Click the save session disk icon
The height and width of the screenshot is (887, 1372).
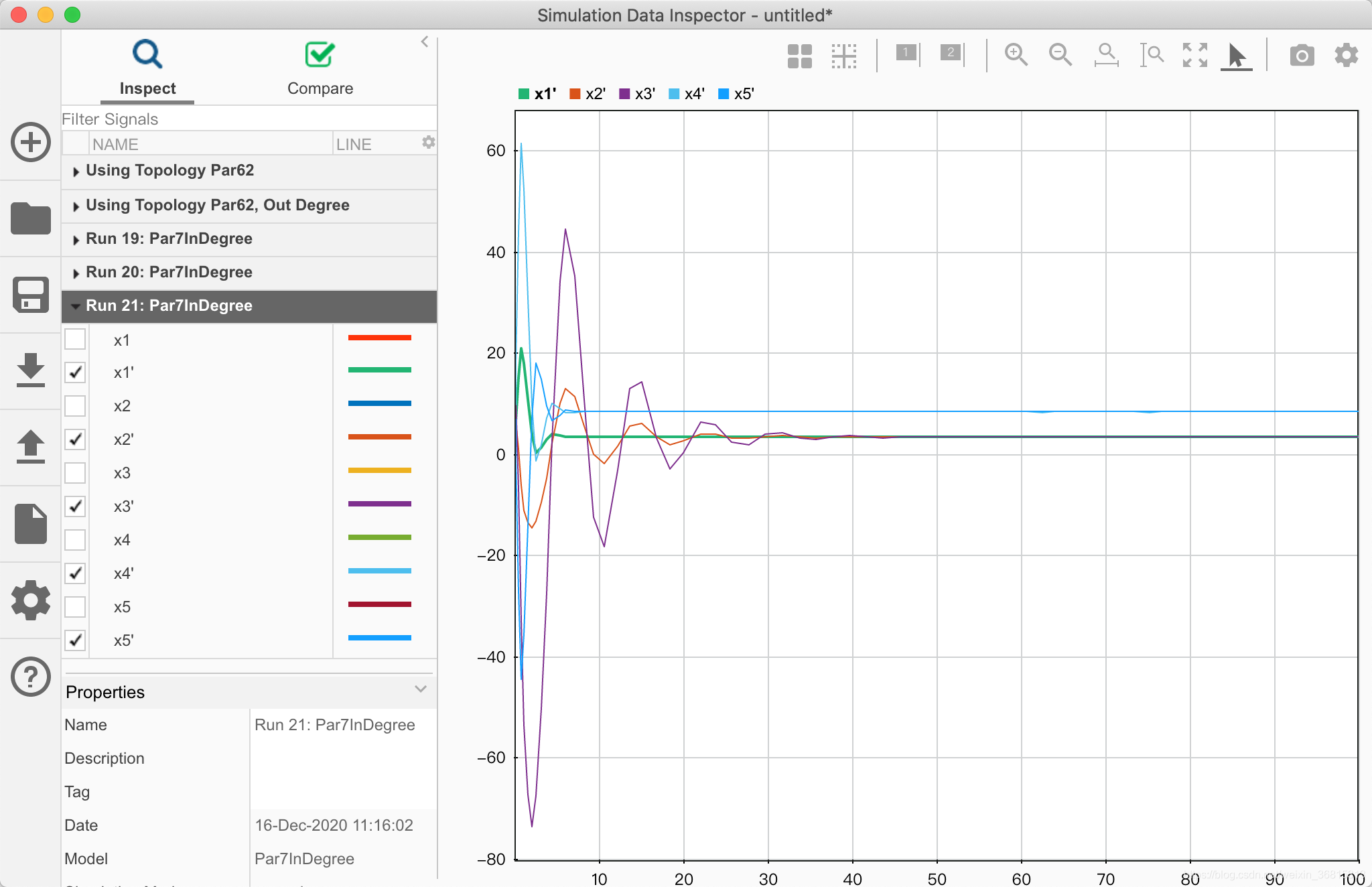click(x=31, y=295)
